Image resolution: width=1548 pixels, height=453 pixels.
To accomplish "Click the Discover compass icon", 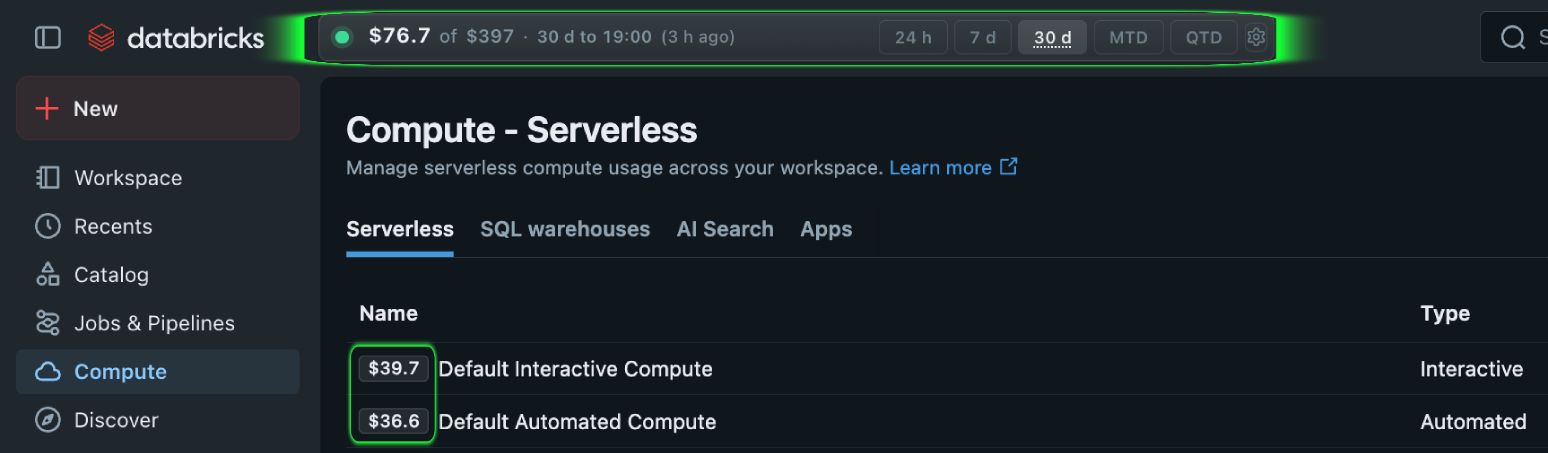I will (x=48, y=420).
